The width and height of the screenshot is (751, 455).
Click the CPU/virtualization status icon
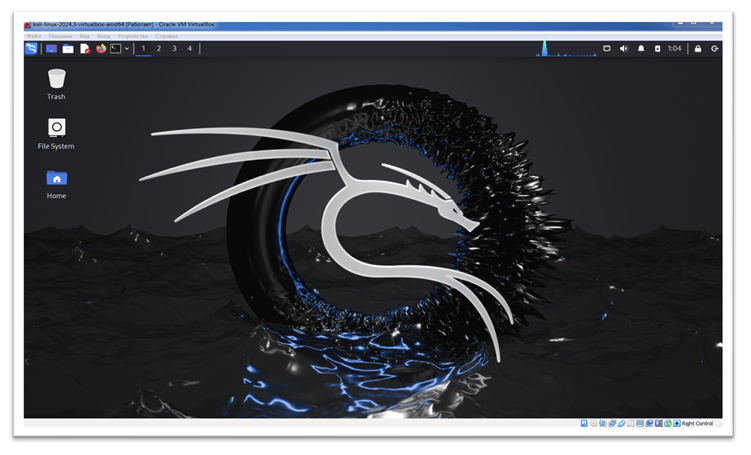click(x=658, y=423)
